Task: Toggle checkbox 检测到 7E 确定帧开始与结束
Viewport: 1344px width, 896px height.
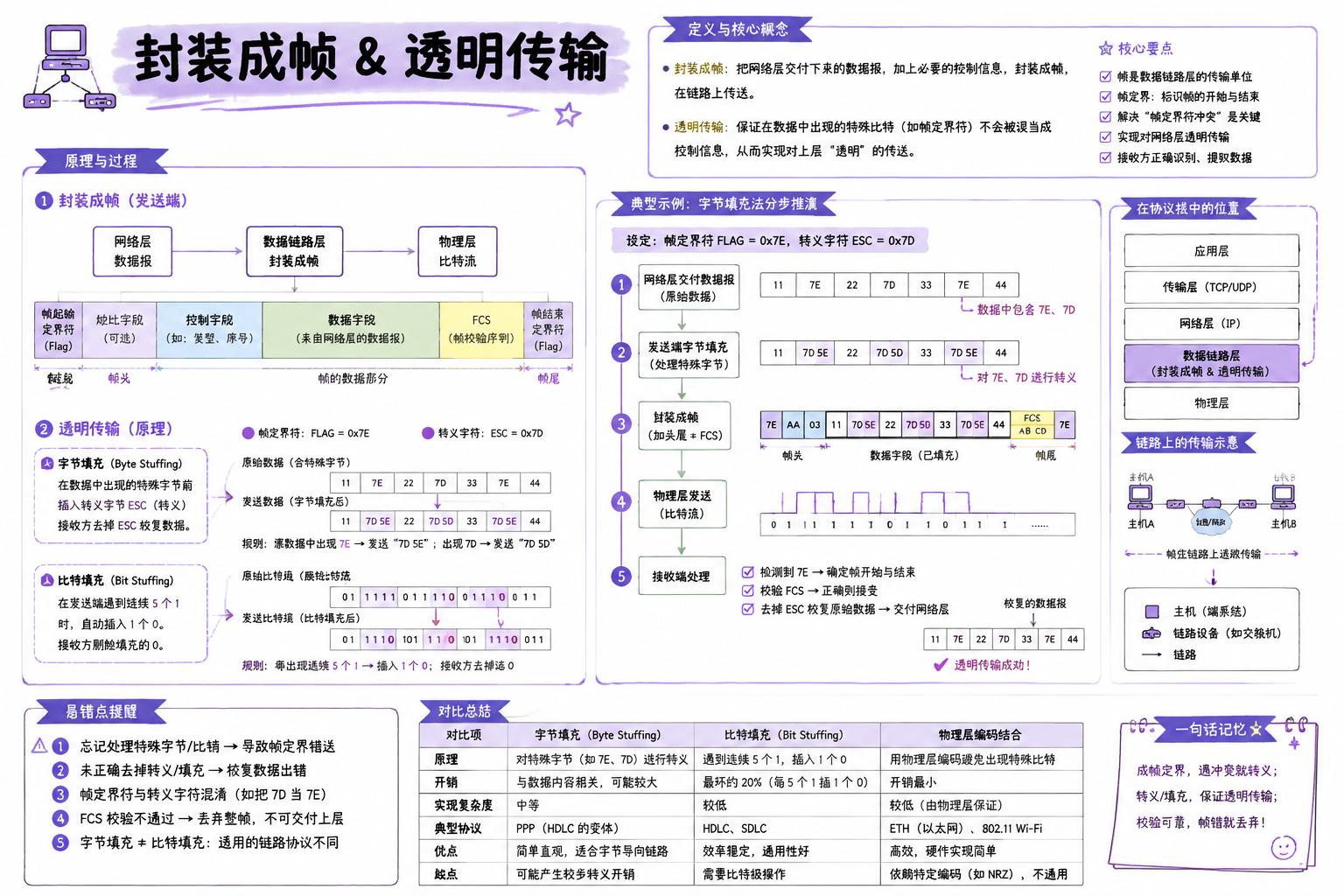Action: click(x=747, y=572)
